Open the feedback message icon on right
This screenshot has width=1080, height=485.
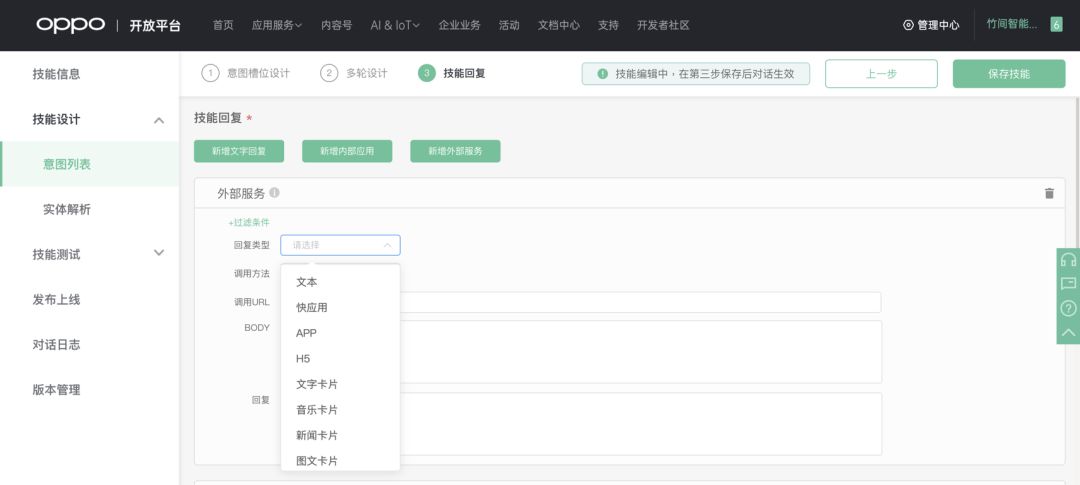1068,283
